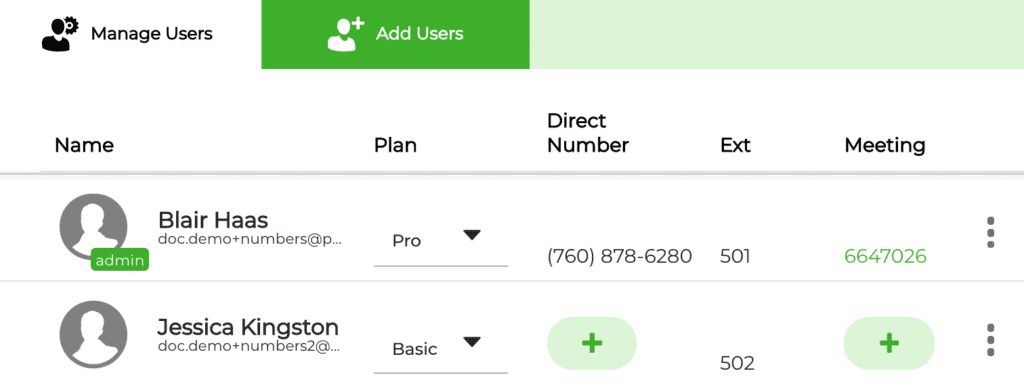Click the Name column header
This screenshot has height=386, width=1024.
[x=84, y=145]
